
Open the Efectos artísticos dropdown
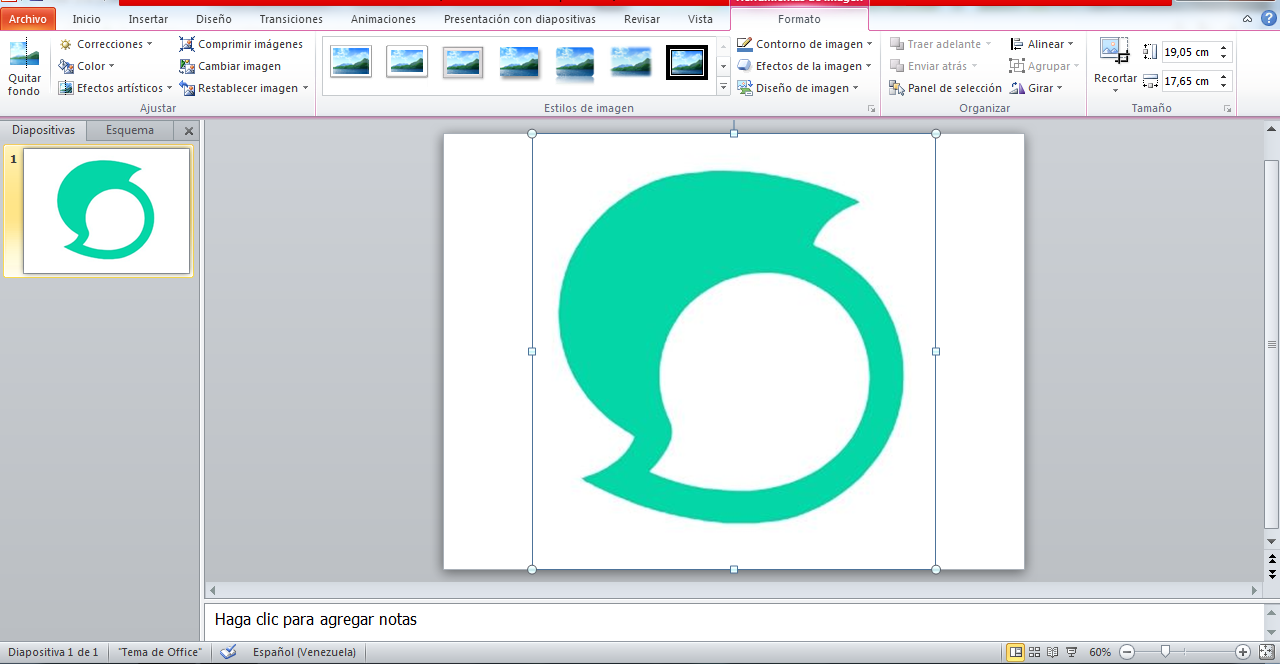click(118, 88)
